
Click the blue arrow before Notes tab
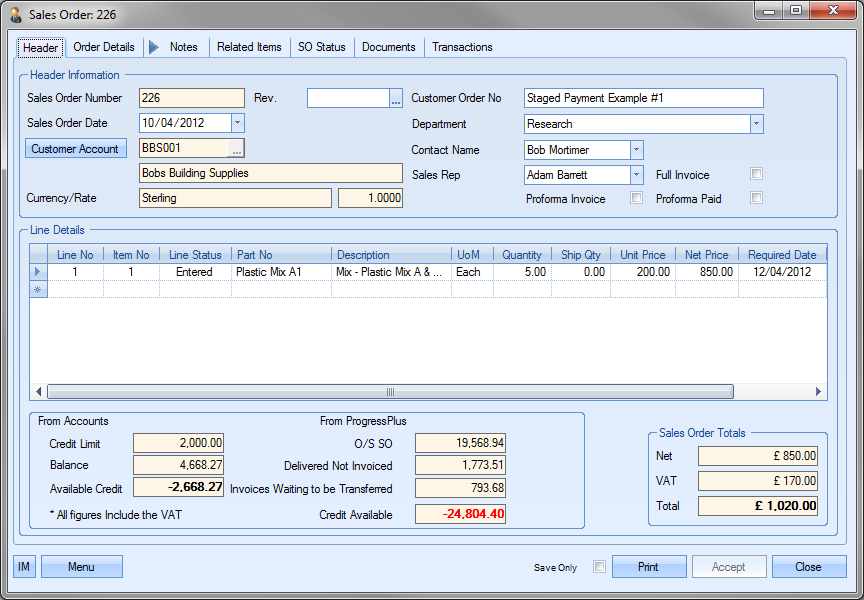(154, 47)
